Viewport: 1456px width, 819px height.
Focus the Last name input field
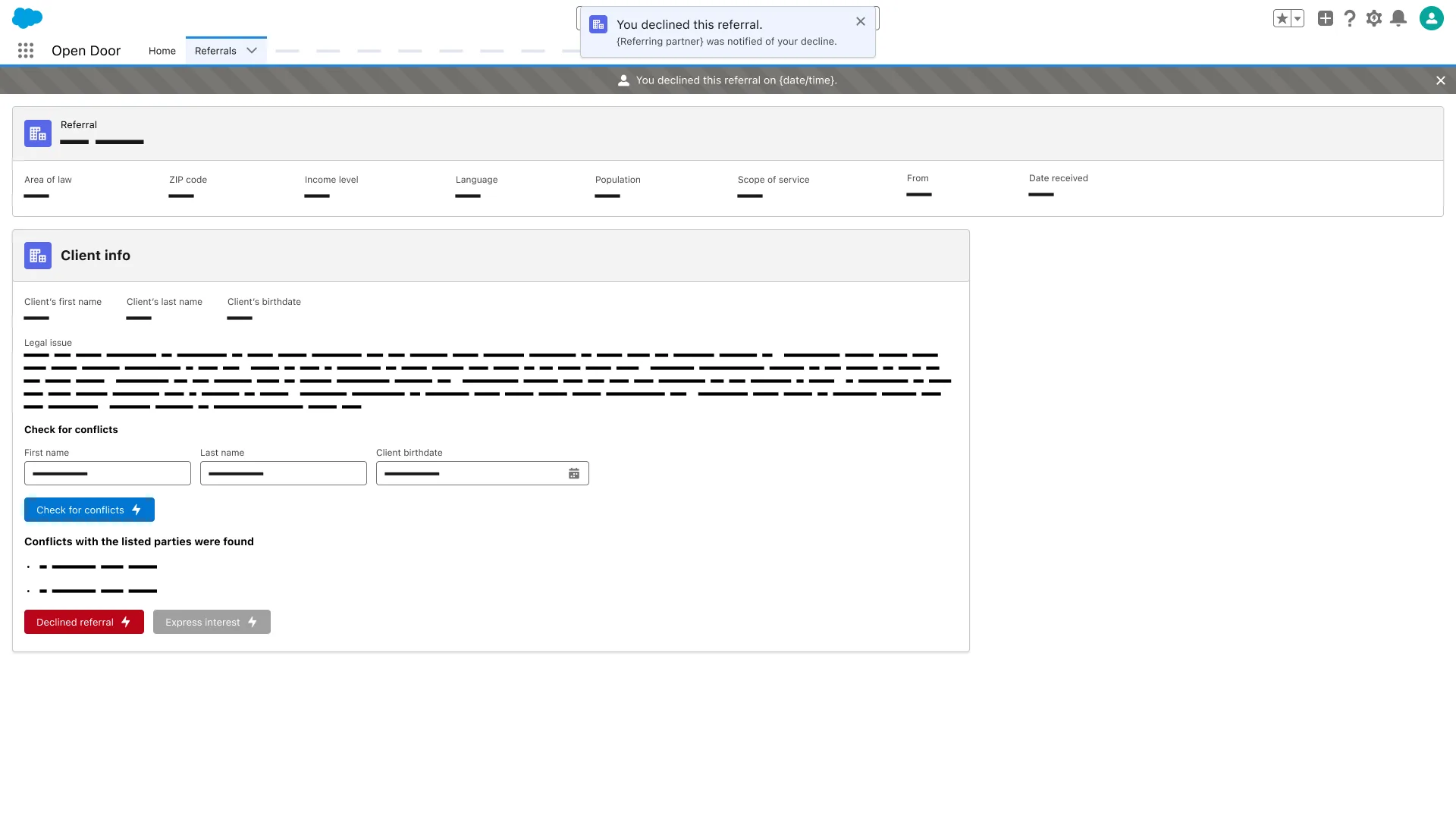tap(284, 473)
